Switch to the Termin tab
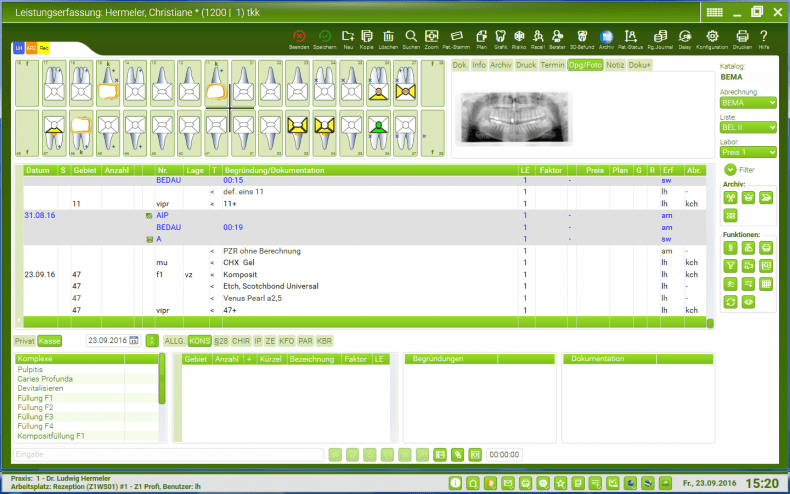Image resolution: width=790 pixels, height=494 pixels. 552,65
